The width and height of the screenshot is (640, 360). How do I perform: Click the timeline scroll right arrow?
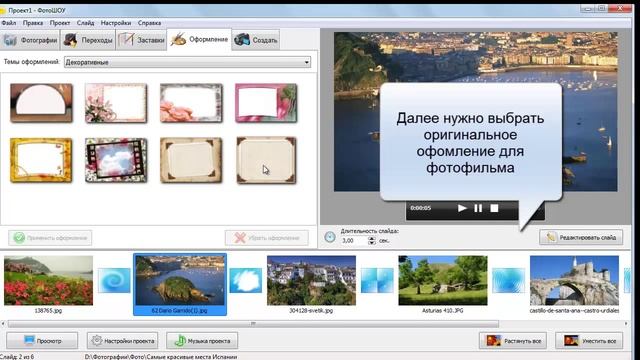pyautogui.click(x=626, y=324)
